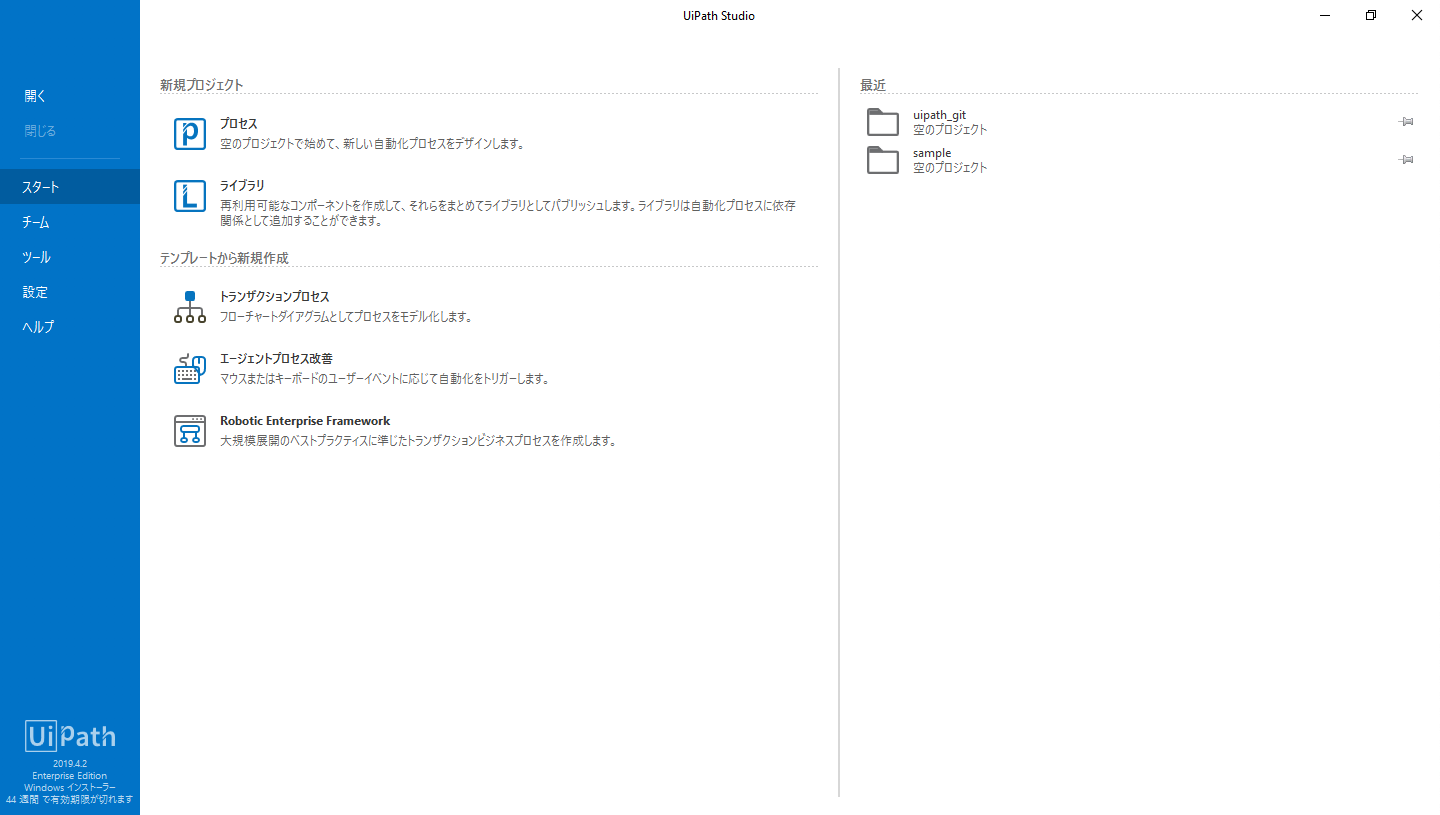Click the uipath_git folder icon
The height and width of the screenshot is (815, 1440).
tap(883, 122)
